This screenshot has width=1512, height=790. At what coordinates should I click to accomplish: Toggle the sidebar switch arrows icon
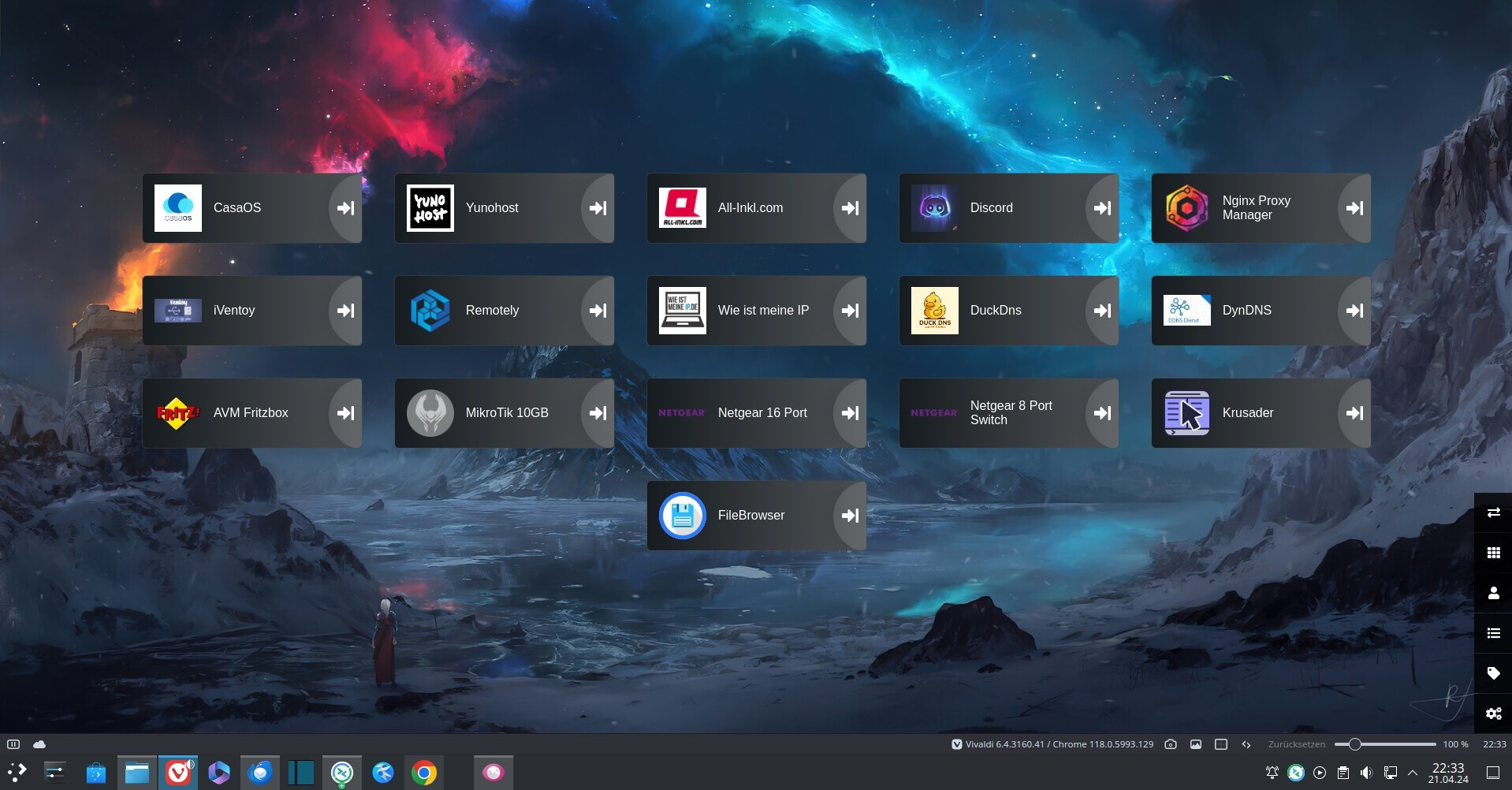(x=1493, y=513)
